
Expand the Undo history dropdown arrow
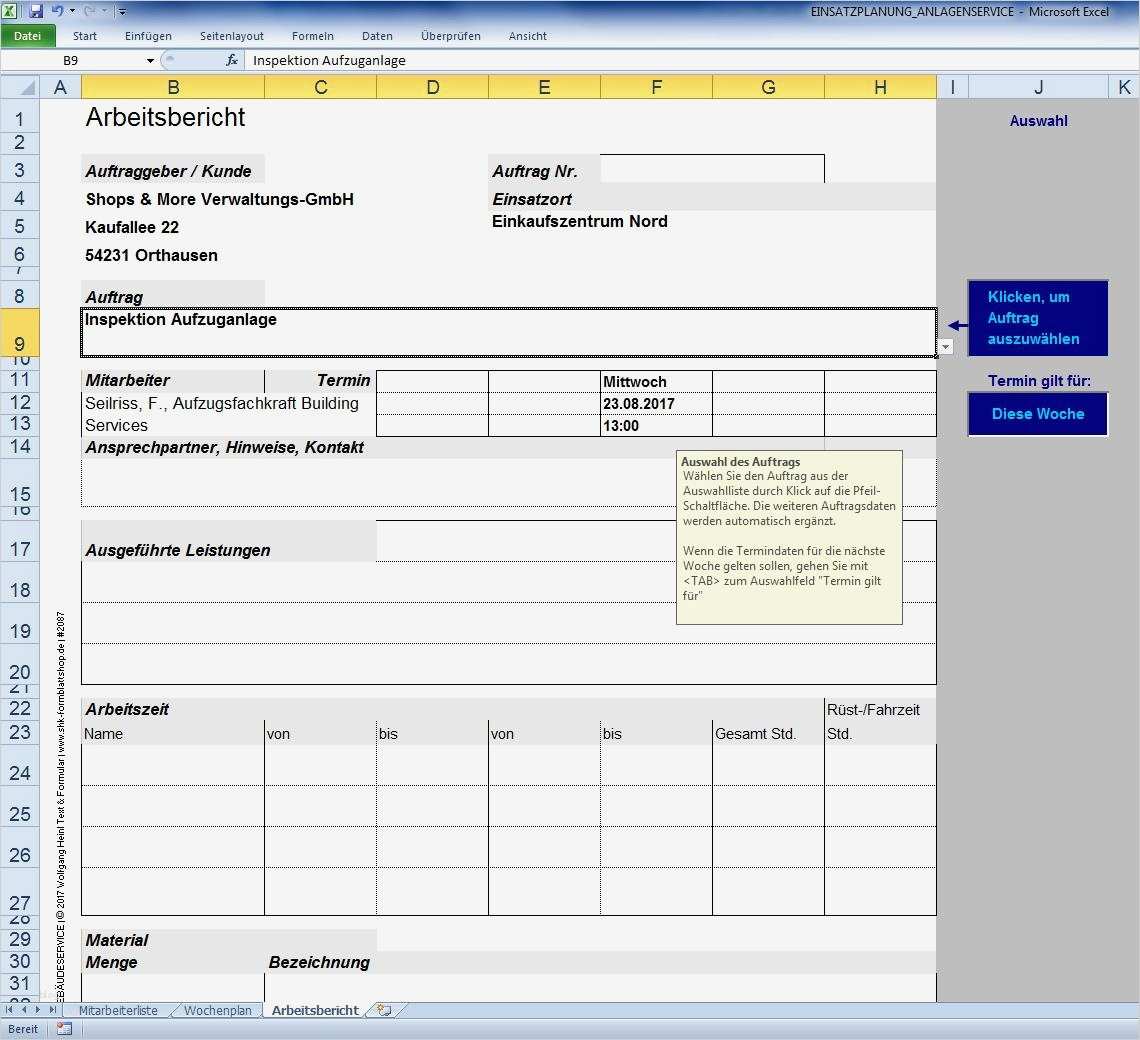pyautogui.click(x=71, y=10)
